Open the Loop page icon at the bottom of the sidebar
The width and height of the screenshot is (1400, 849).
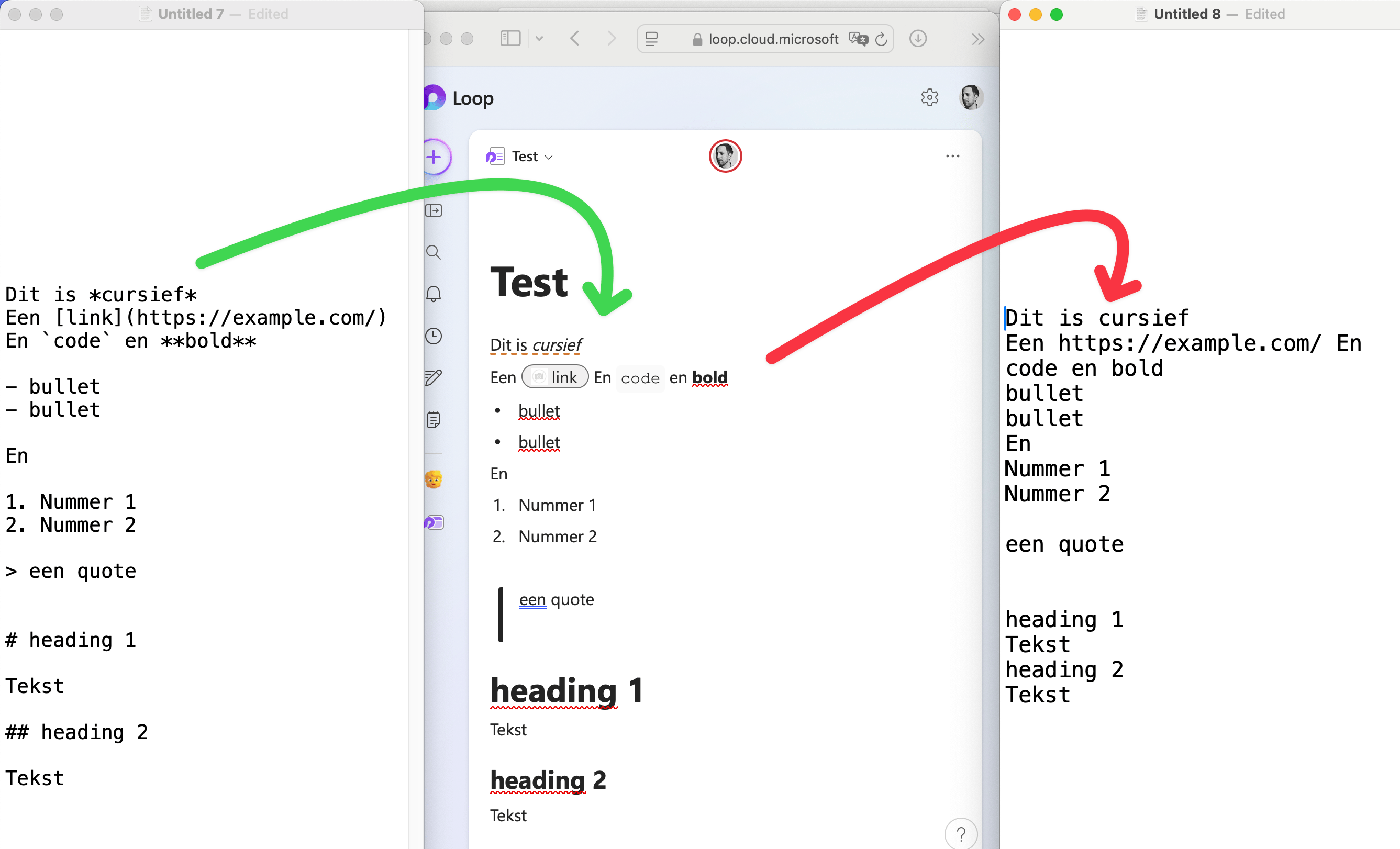pos(435,522)
